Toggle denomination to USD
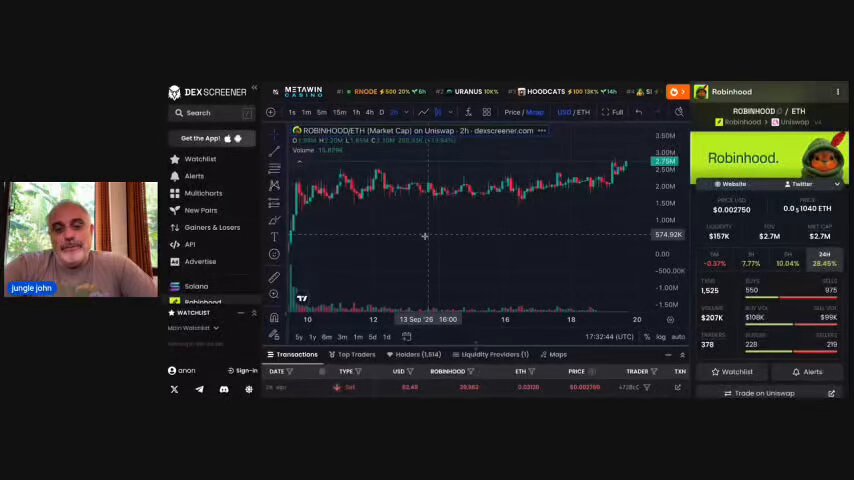Image resolution: width=854 pixels, height=480 pixels. tap(564, 112)
